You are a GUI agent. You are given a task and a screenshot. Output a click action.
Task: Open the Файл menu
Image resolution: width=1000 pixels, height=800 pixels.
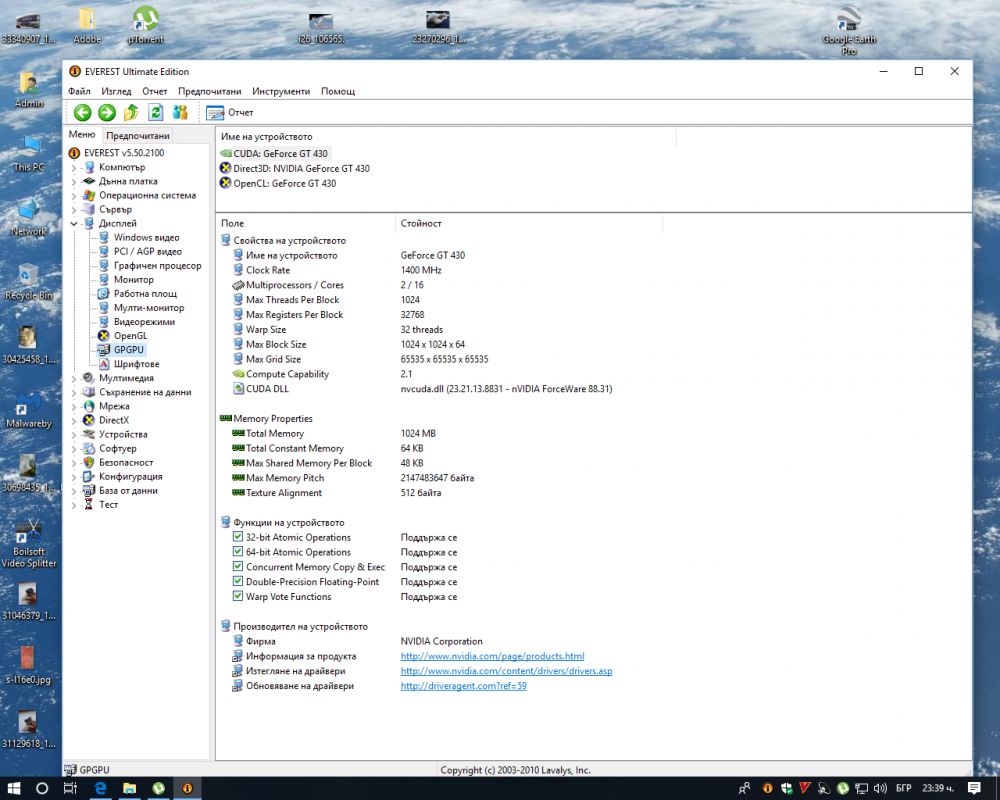point(80,91)
